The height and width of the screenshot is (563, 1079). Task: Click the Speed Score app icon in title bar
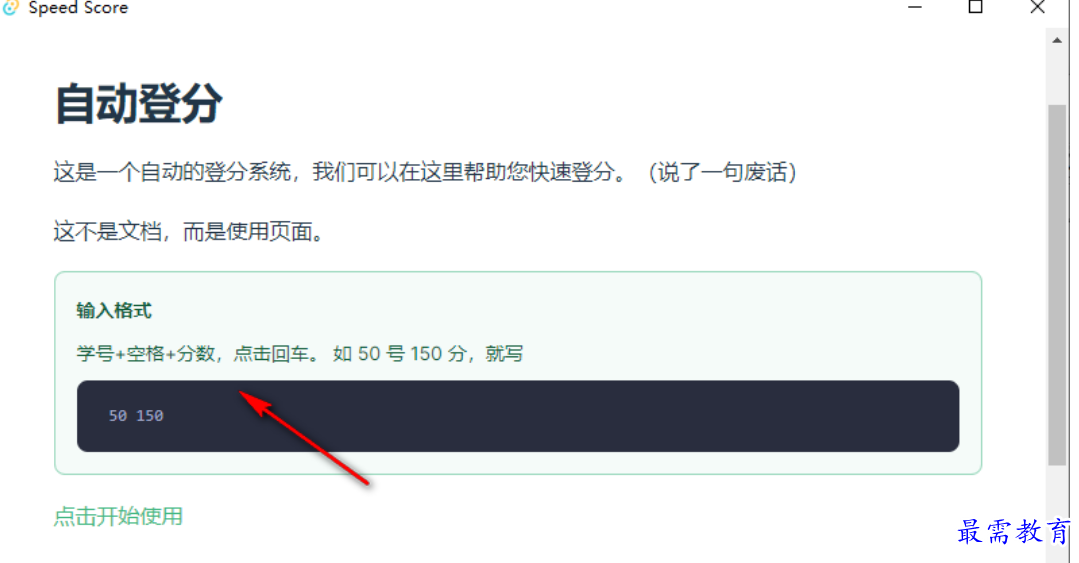11,7
